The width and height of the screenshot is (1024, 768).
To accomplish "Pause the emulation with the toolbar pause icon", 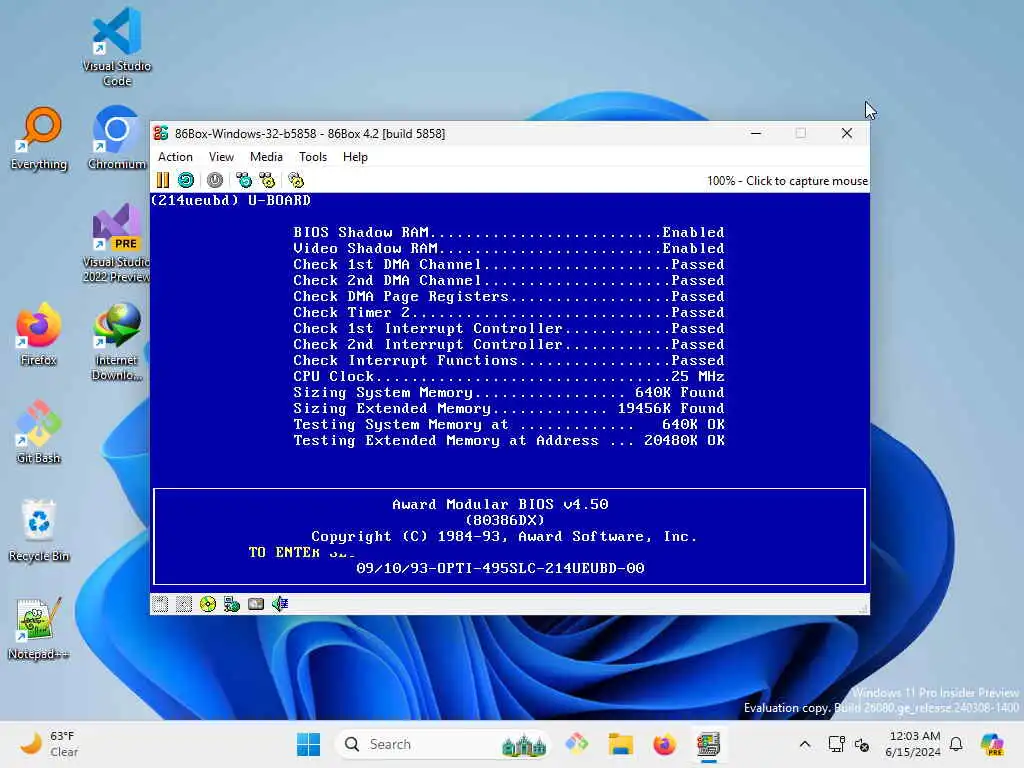I will (163, 180).
